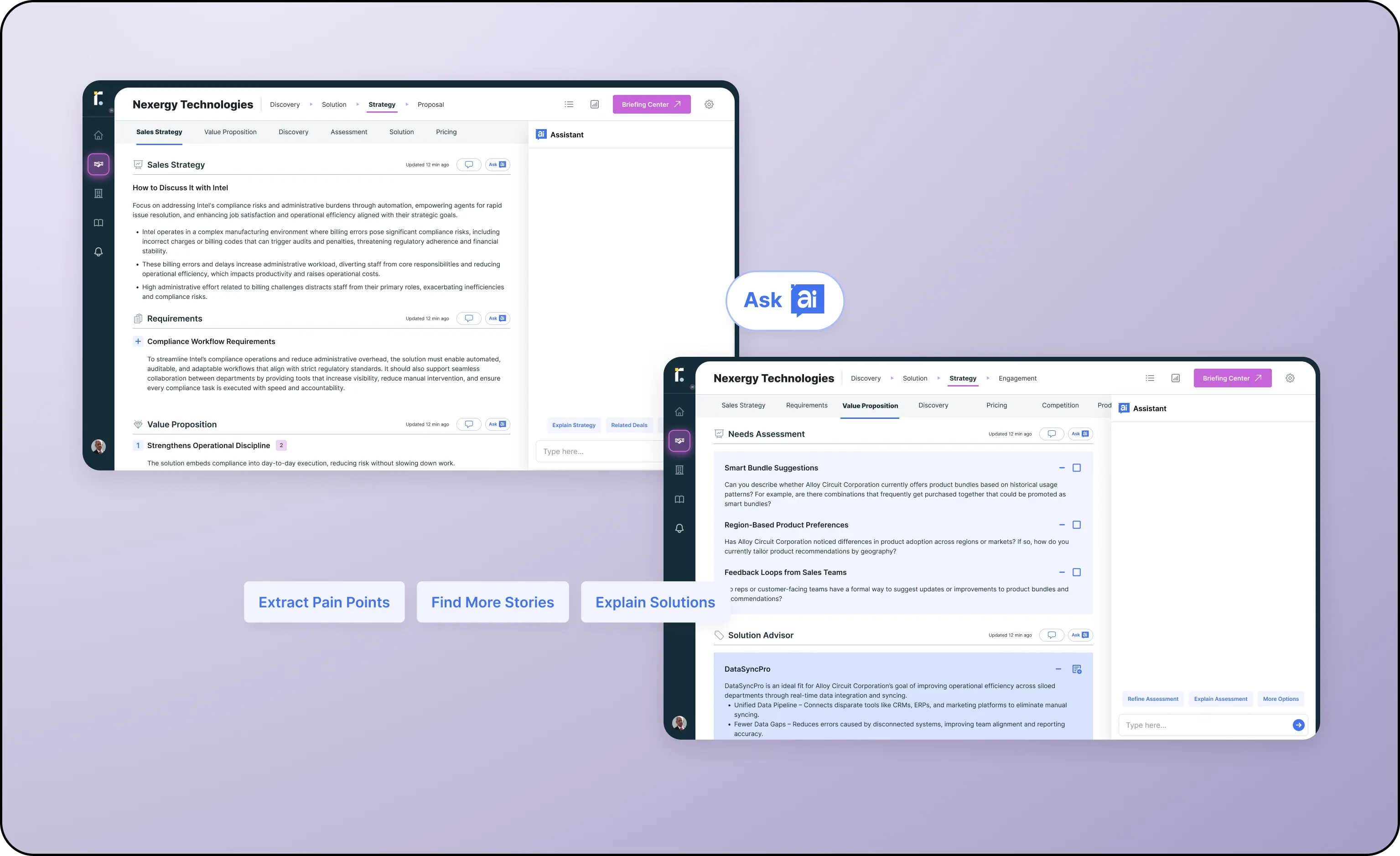Select the handshake deals icon in Sales Strategy window
This screenshot has height=856, width=1400.
[99, 164]
